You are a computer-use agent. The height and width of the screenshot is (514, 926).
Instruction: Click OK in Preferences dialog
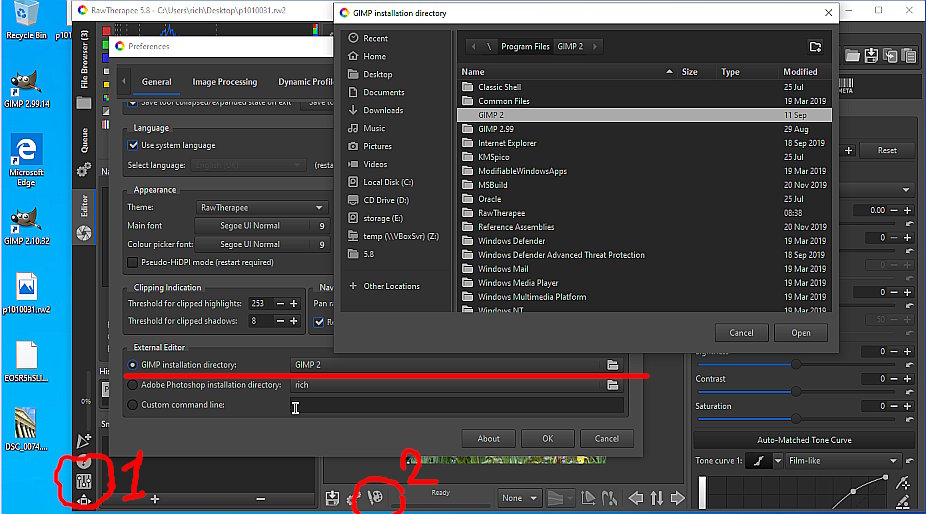(x=547, y=439)
